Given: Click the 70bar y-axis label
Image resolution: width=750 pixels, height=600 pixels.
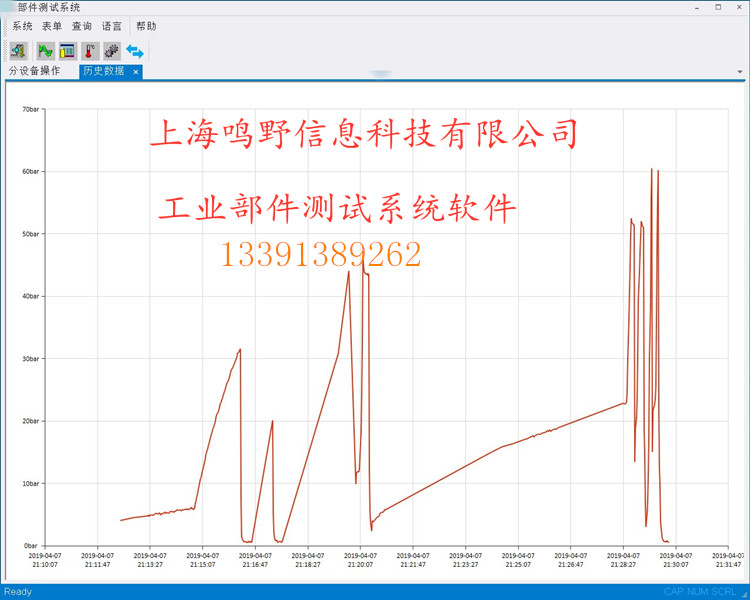Looking at the screenshot, I should click(29, 109).
